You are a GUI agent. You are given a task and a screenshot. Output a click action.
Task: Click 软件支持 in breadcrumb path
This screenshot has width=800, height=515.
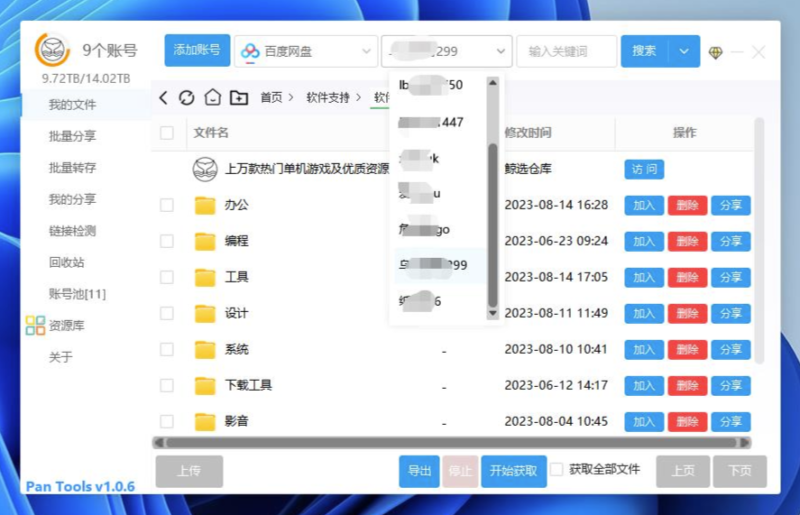pos(328,97)
